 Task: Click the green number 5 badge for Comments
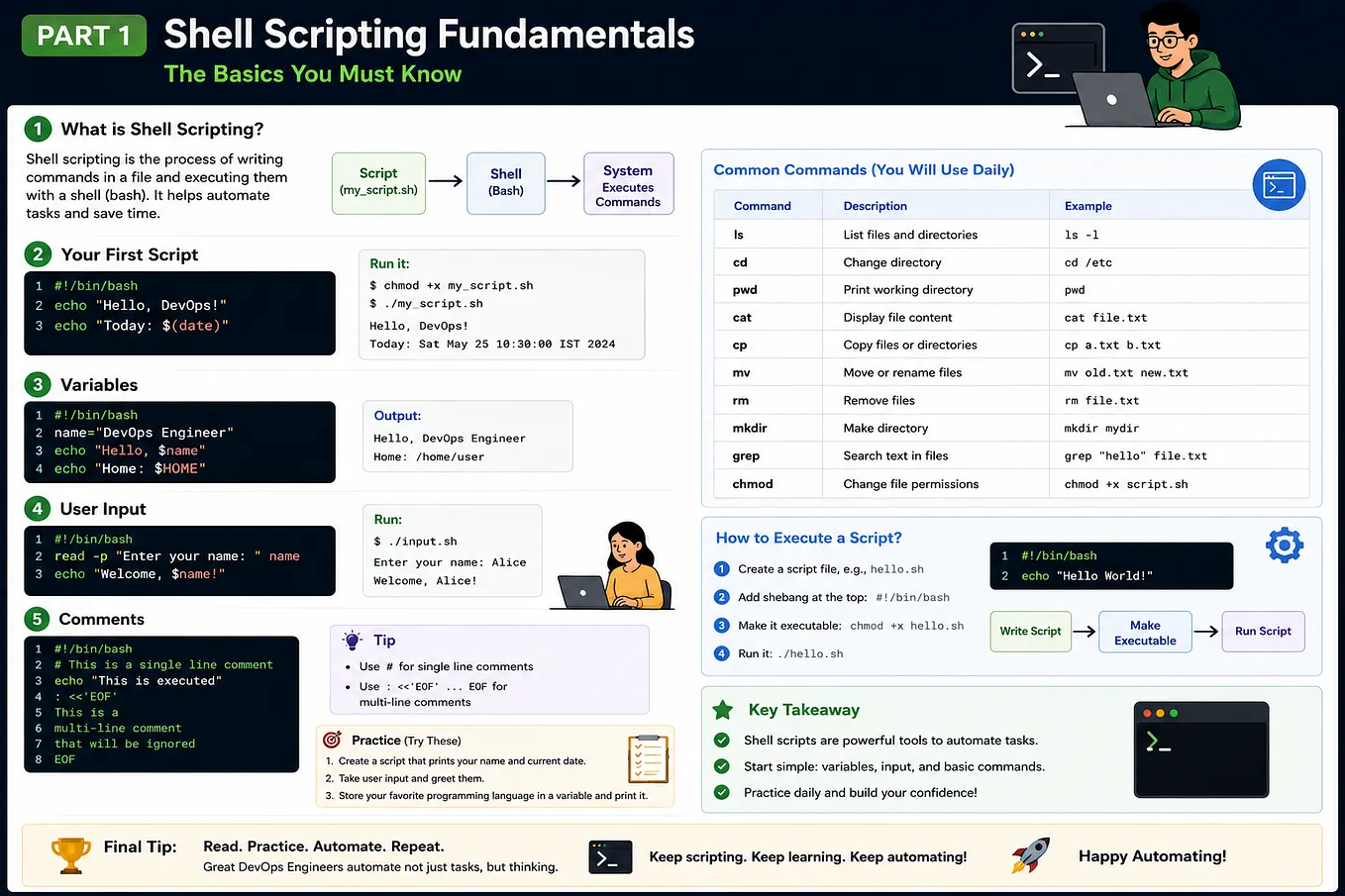38,619
